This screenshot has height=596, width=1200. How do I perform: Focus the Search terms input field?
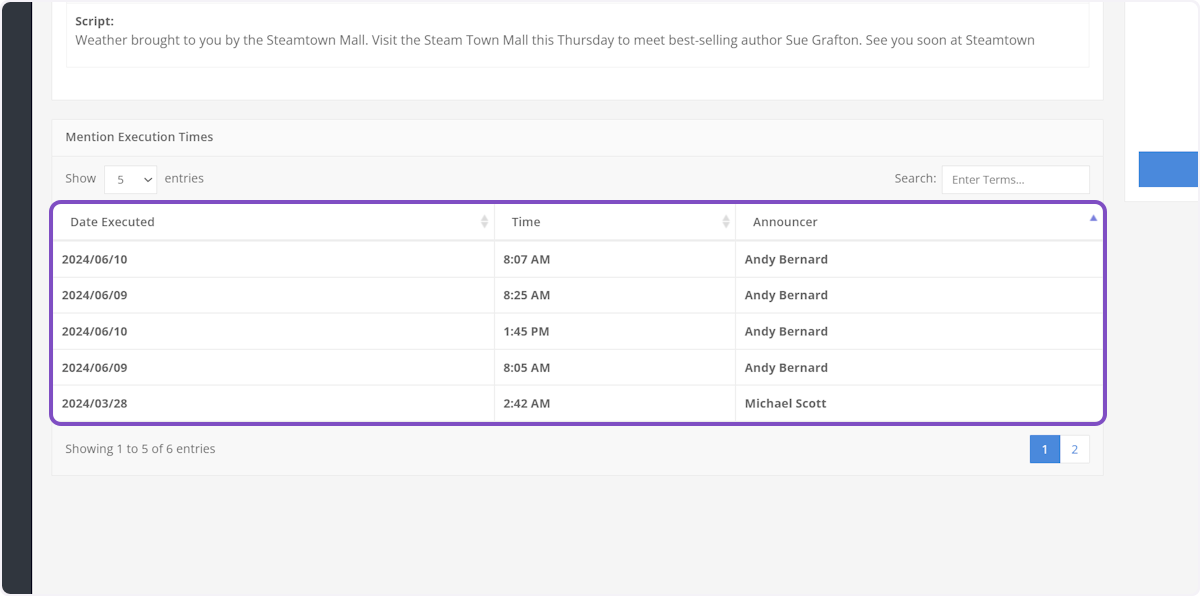coord(1015,180)
